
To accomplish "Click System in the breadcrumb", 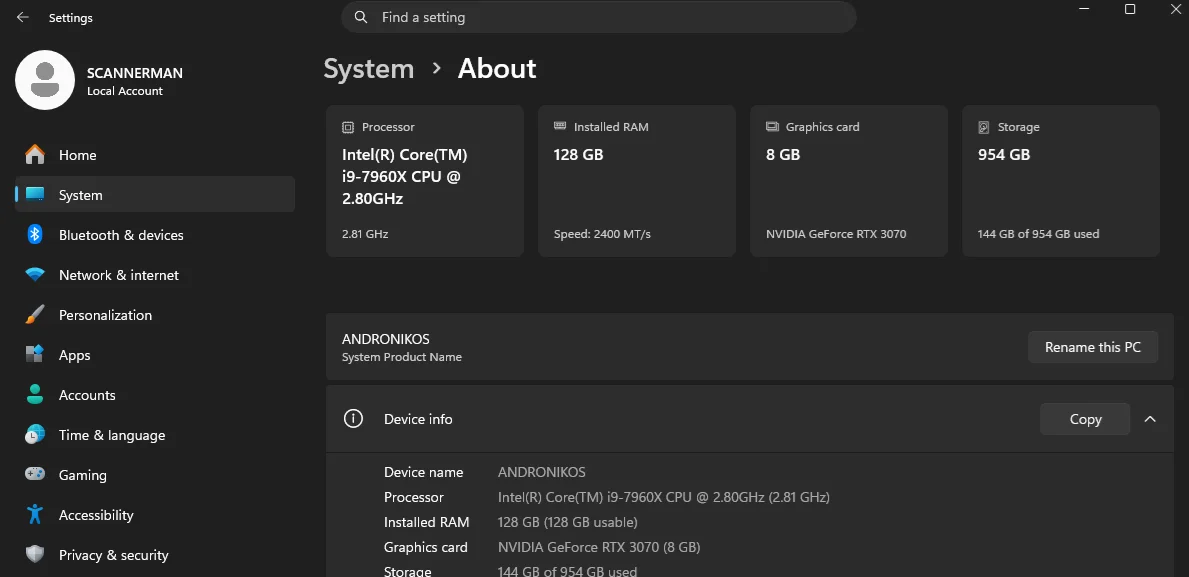I will tap(369, 69).
